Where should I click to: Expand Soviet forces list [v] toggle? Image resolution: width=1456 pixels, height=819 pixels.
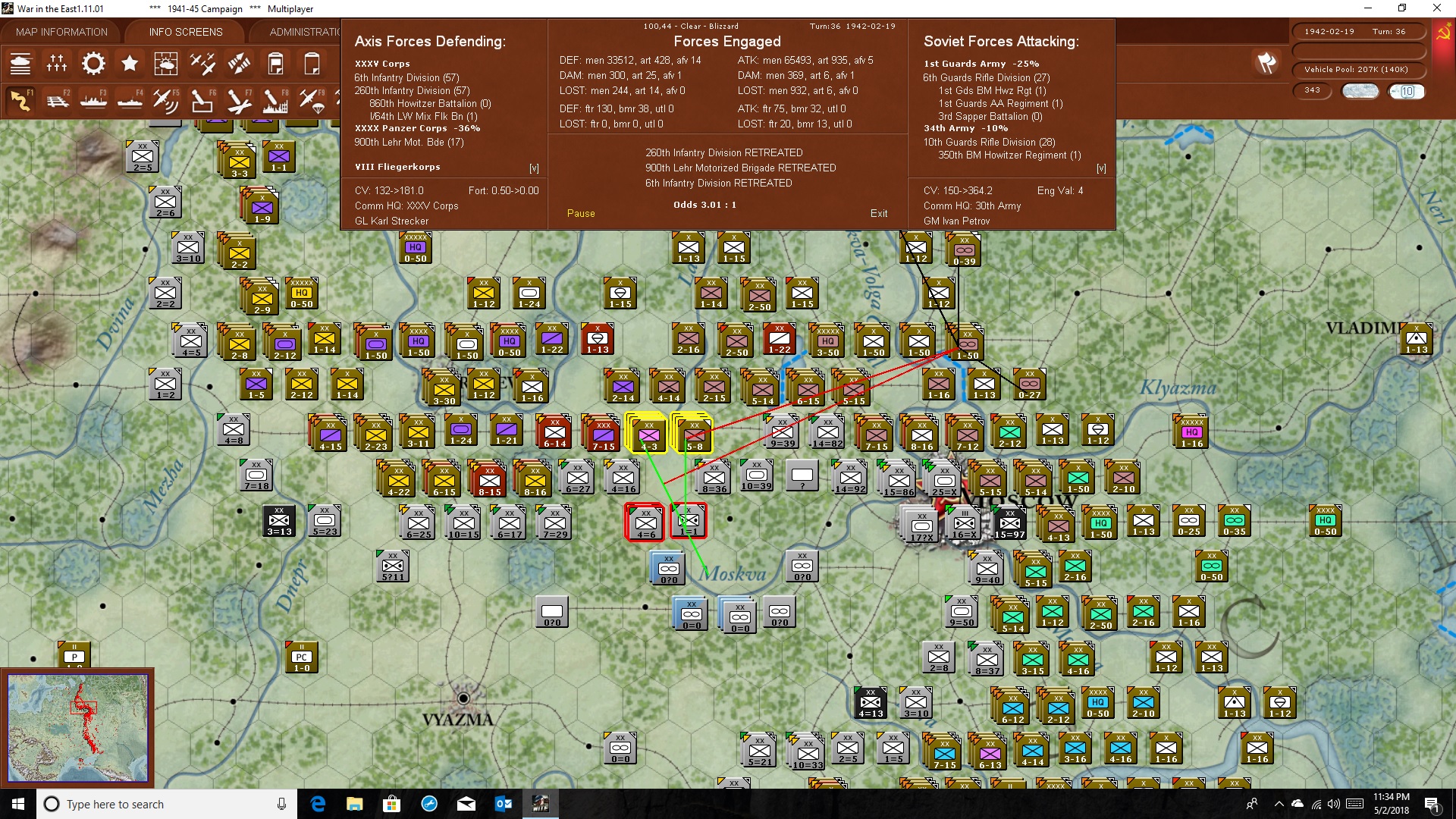[x=1101, y=168]
